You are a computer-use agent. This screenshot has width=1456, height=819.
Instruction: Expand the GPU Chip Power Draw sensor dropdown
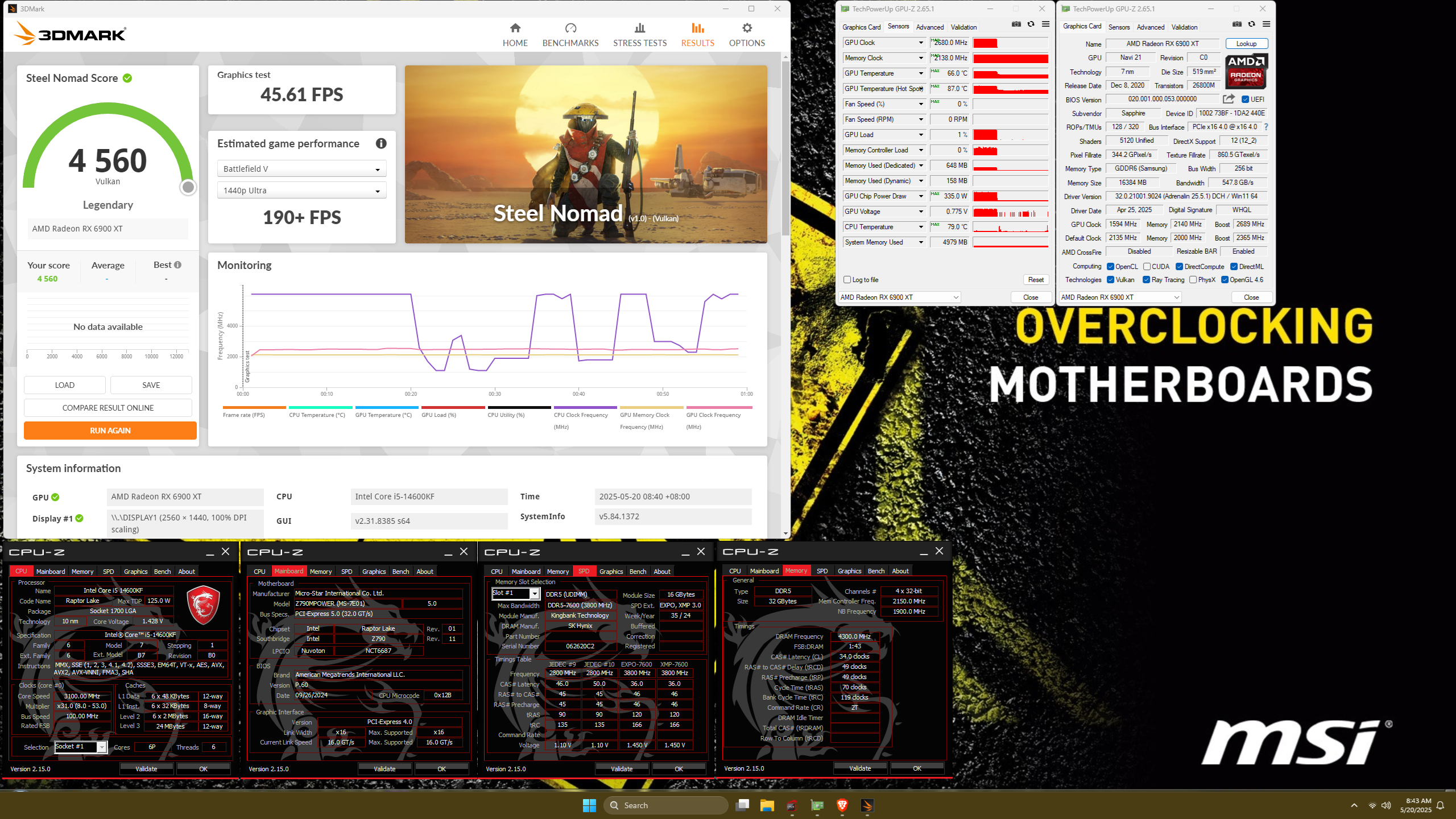point(921,196)
